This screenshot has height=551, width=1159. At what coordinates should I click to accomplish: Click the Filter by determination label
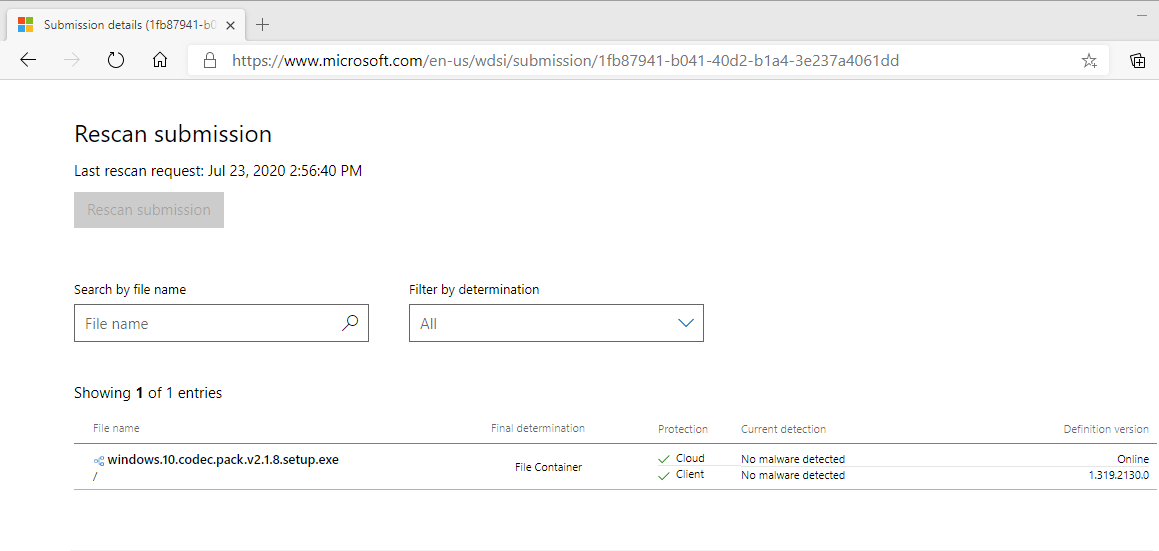point(474,290)
